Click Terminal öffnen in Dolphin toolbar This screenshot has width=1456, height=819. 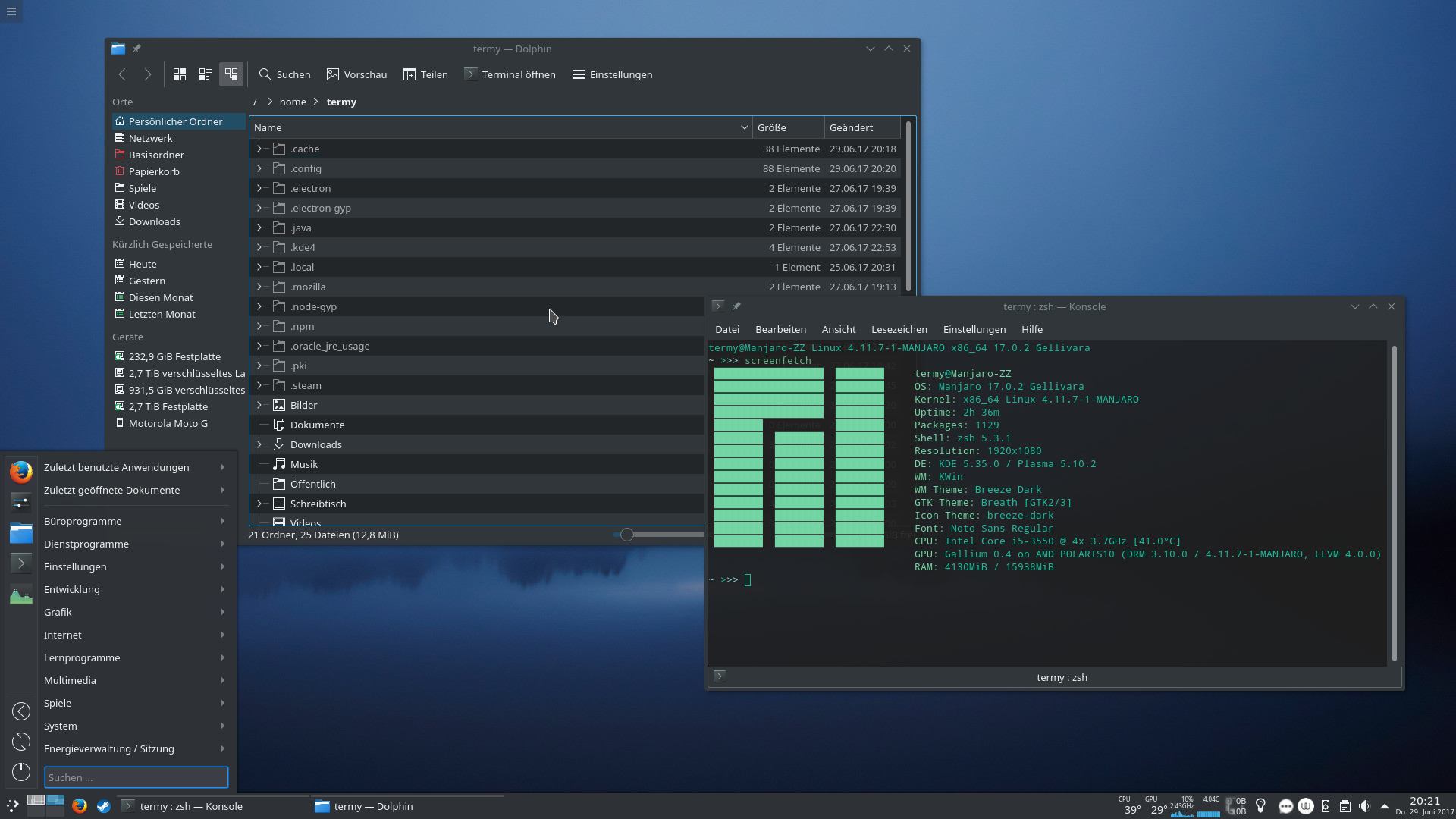pos(510,74)
